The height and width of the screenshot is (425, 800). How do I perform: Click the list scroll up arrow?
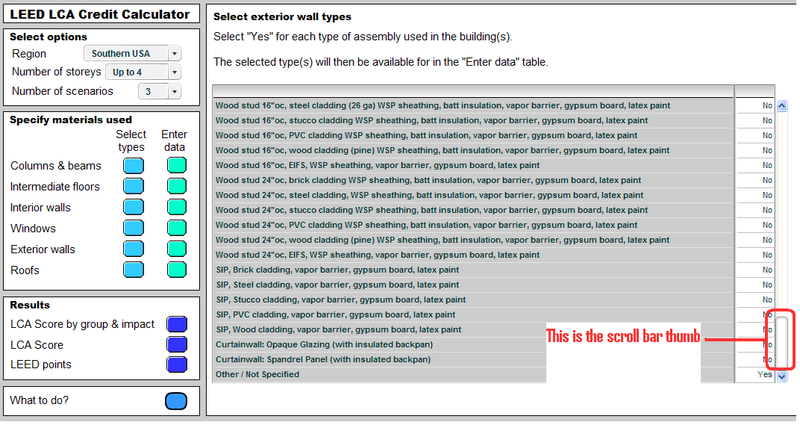click(x=782, y=106)
